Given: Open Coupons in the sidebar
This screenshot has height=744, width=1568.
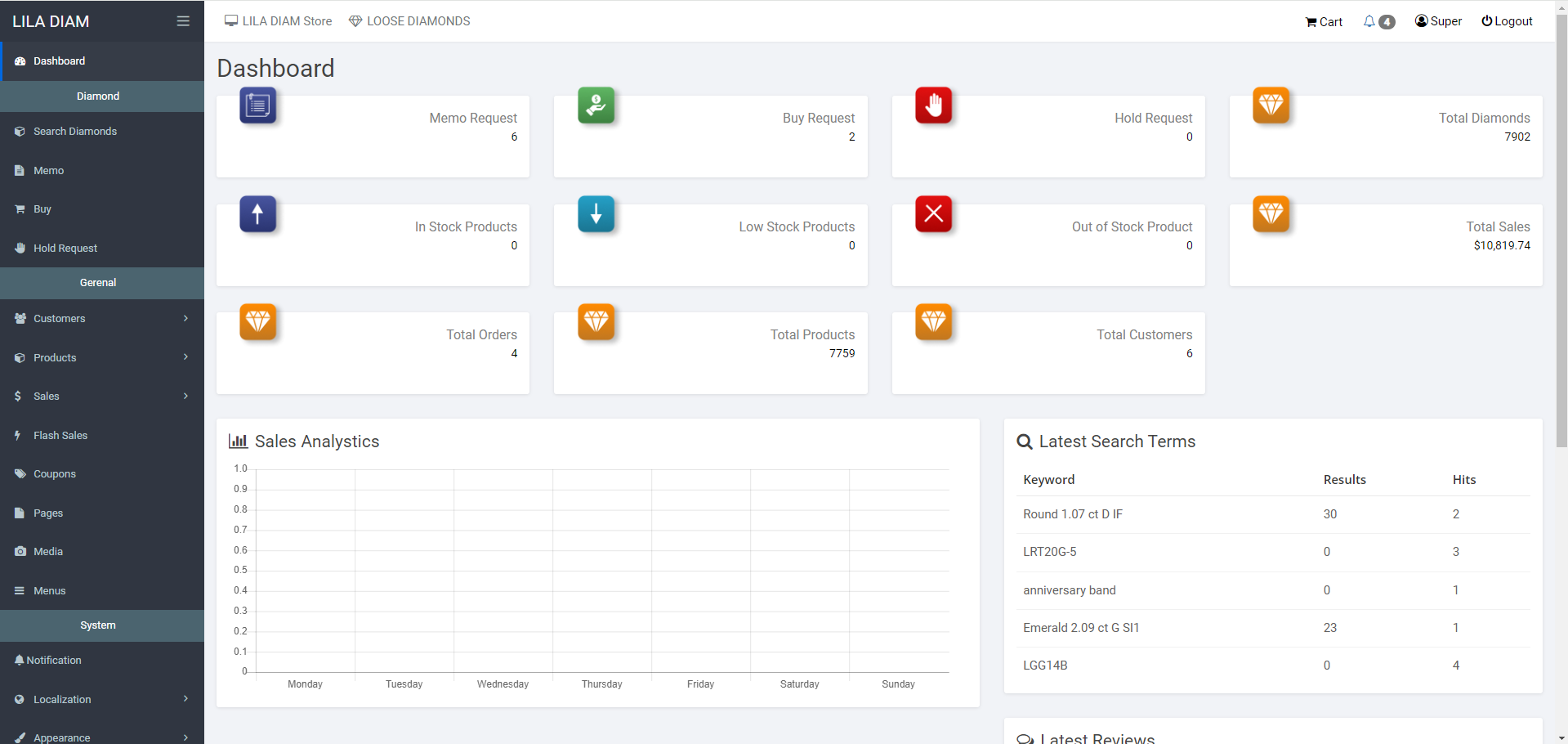Looking at the screenshot, I should tap(102, 474).
